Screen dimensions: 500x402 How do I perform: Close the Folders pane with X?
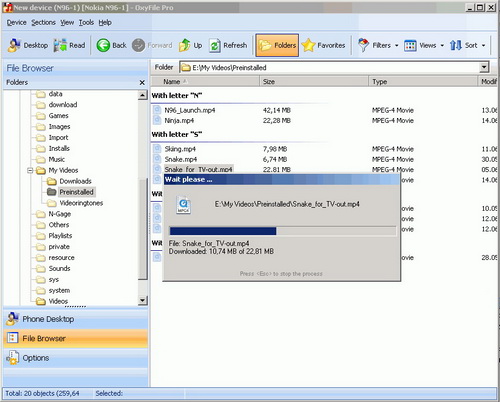click(142, 82)
